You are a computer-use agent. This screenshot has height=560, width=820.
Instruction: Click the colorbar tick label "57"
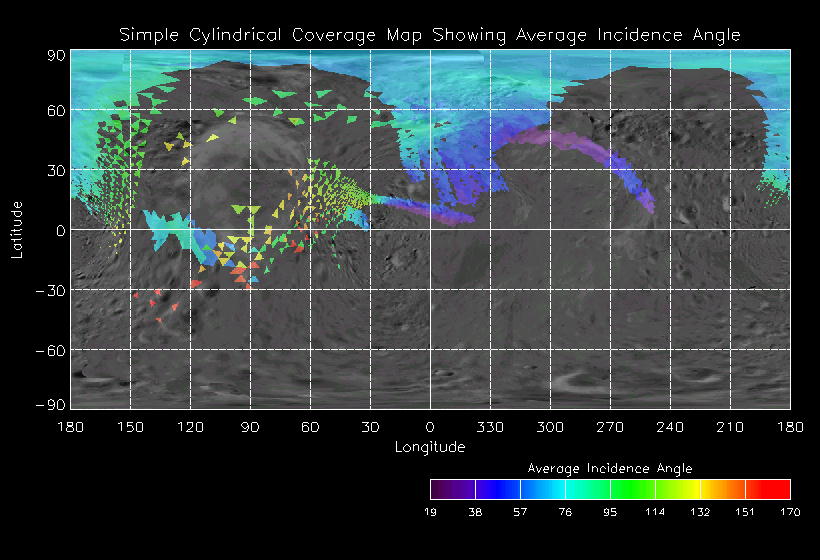pyautogui.click(x=520, y=512)
